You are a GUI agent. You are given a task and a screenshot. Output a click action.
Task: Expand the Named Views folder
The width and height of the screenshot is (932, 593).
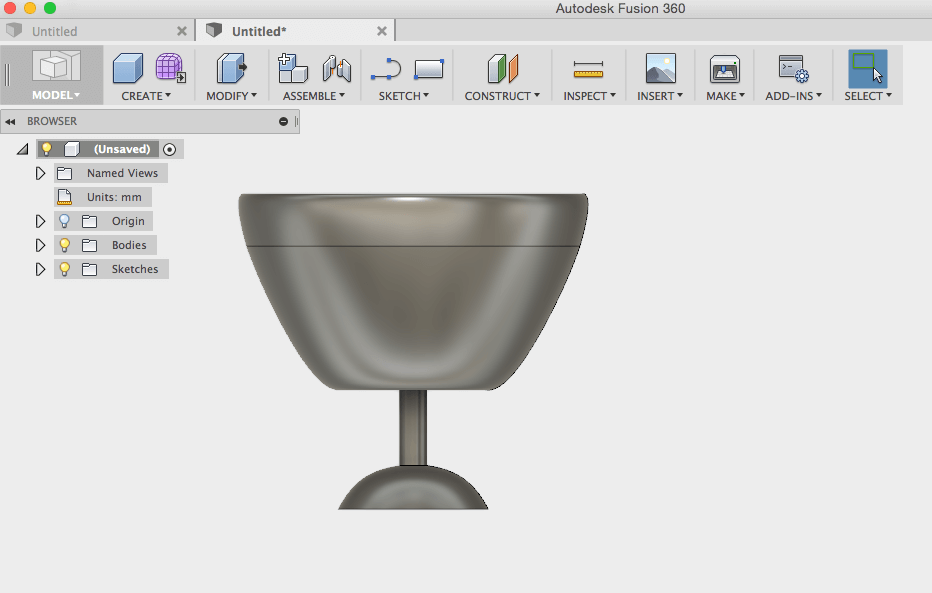pyautogui.click(x=40, y=174)
